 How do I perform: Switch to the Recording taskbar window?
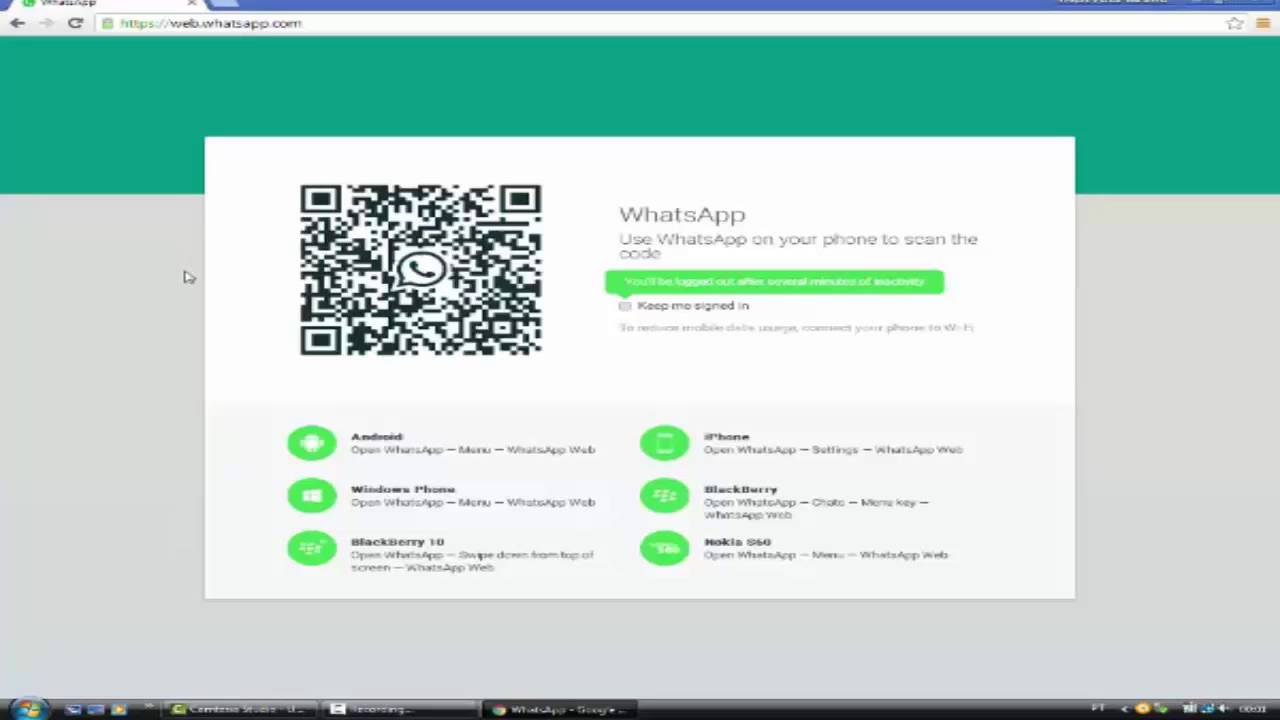398,709
